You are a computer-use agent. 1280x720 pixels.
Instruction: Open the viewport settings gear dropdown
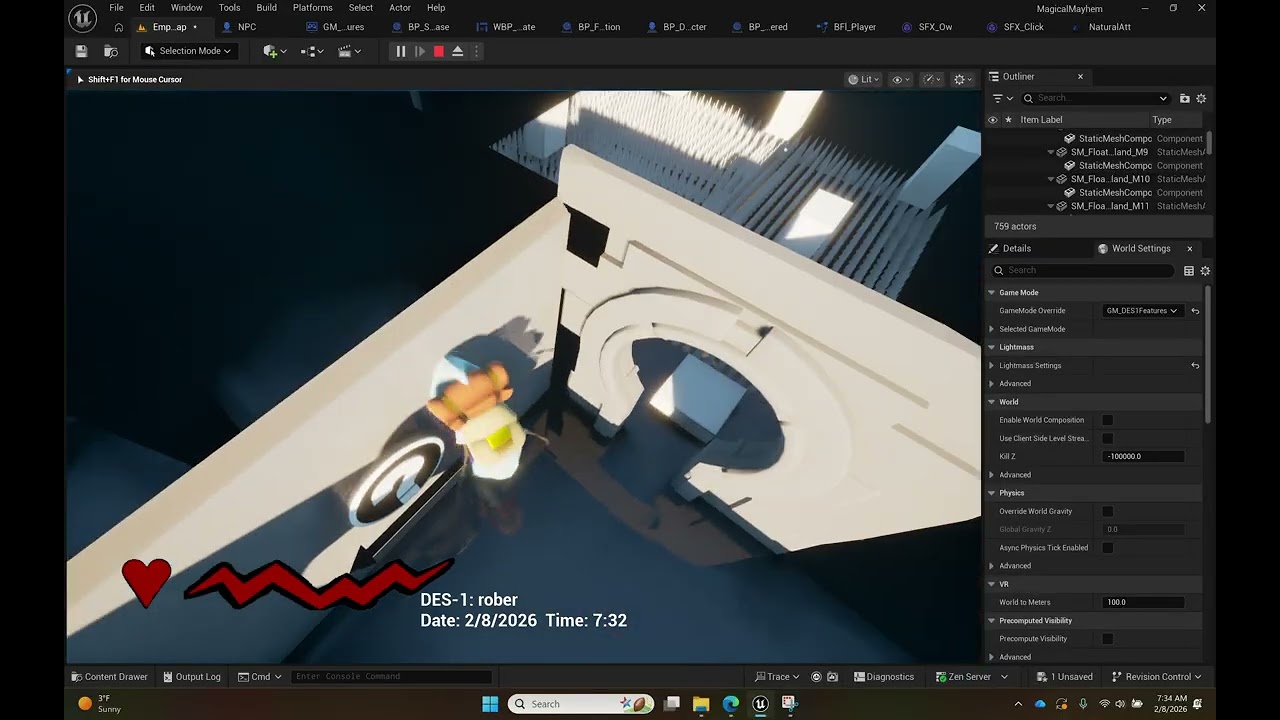[963, 80]
